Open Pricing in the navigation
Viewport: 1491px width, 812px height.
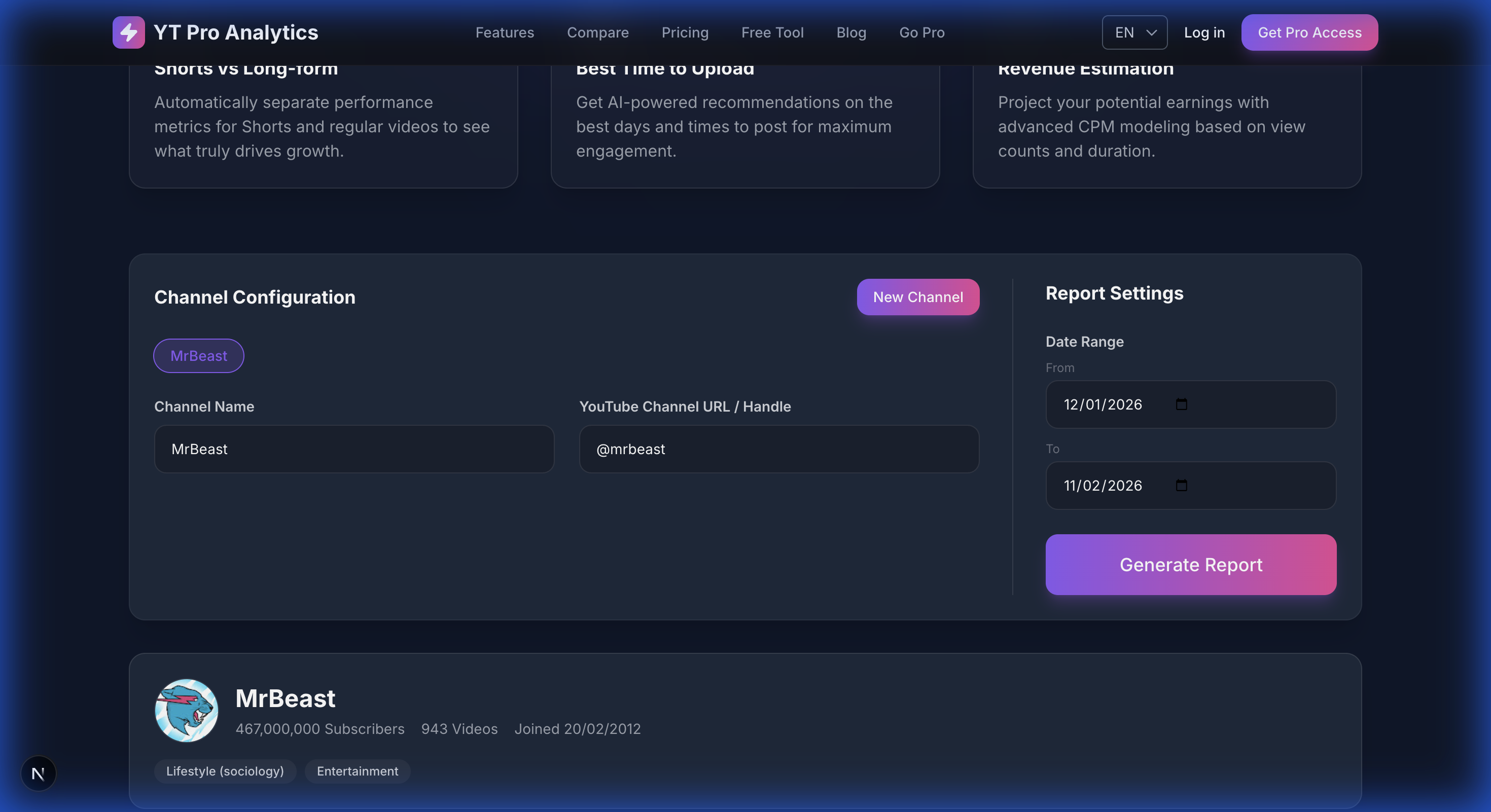coord(685,32)
